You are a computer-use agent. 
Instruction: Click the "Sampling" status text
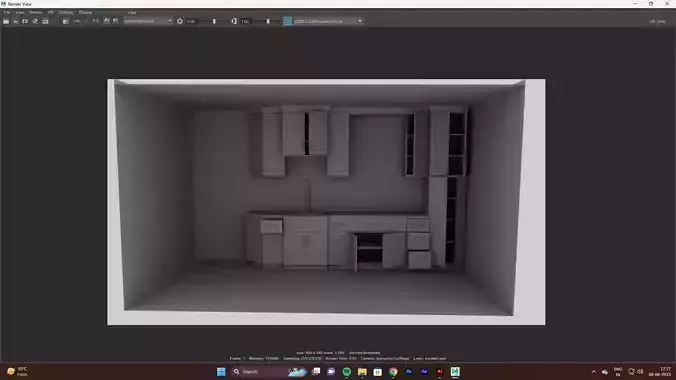(x=303, y=358)
